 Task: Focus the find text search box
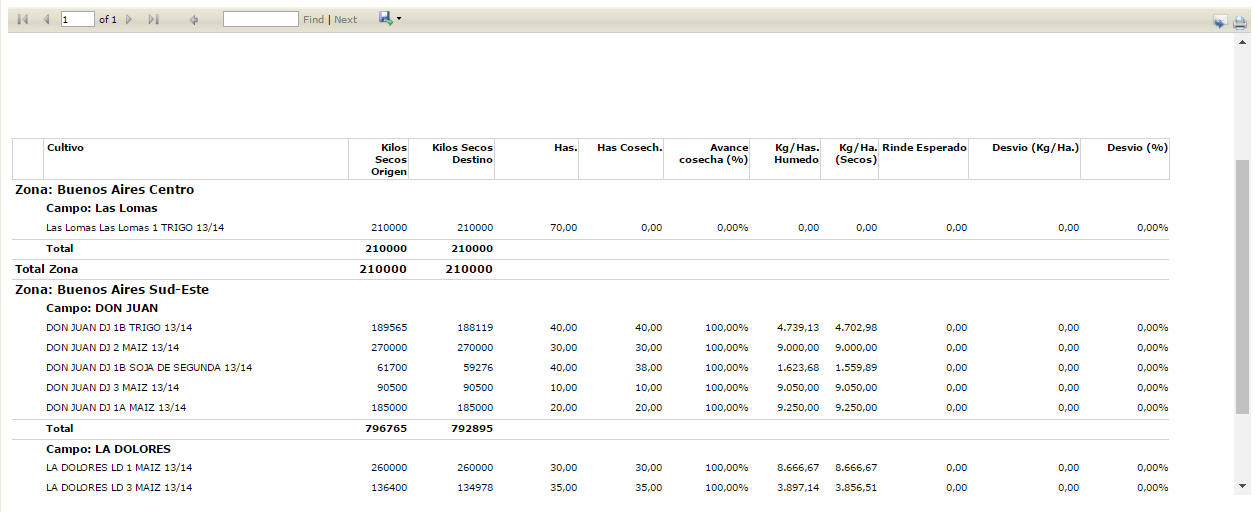260,19
